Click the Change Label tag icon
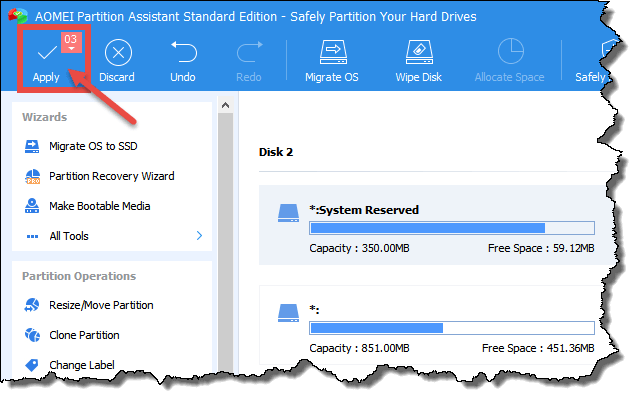 coord(32,365)
